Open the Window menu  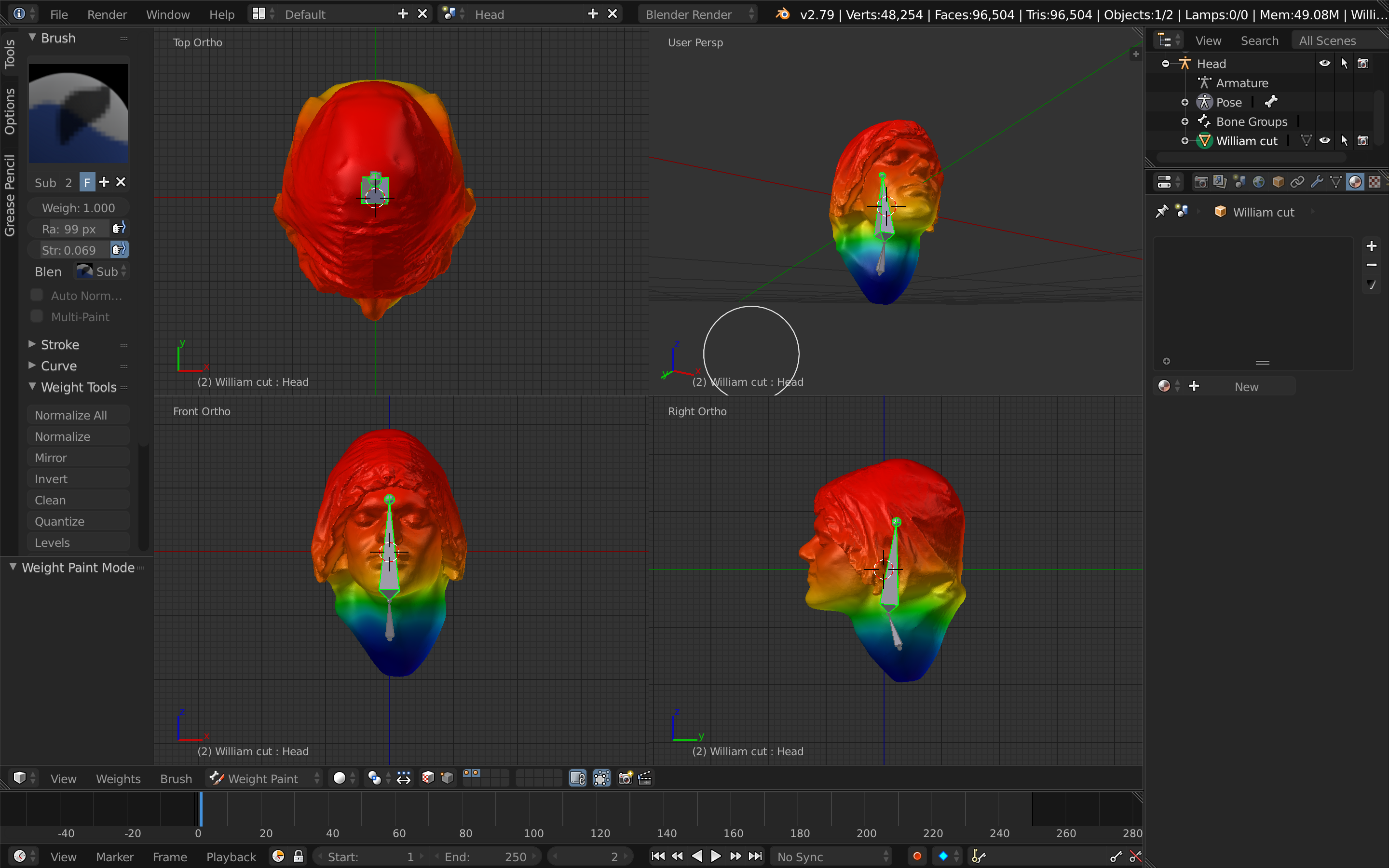(168, 14)
